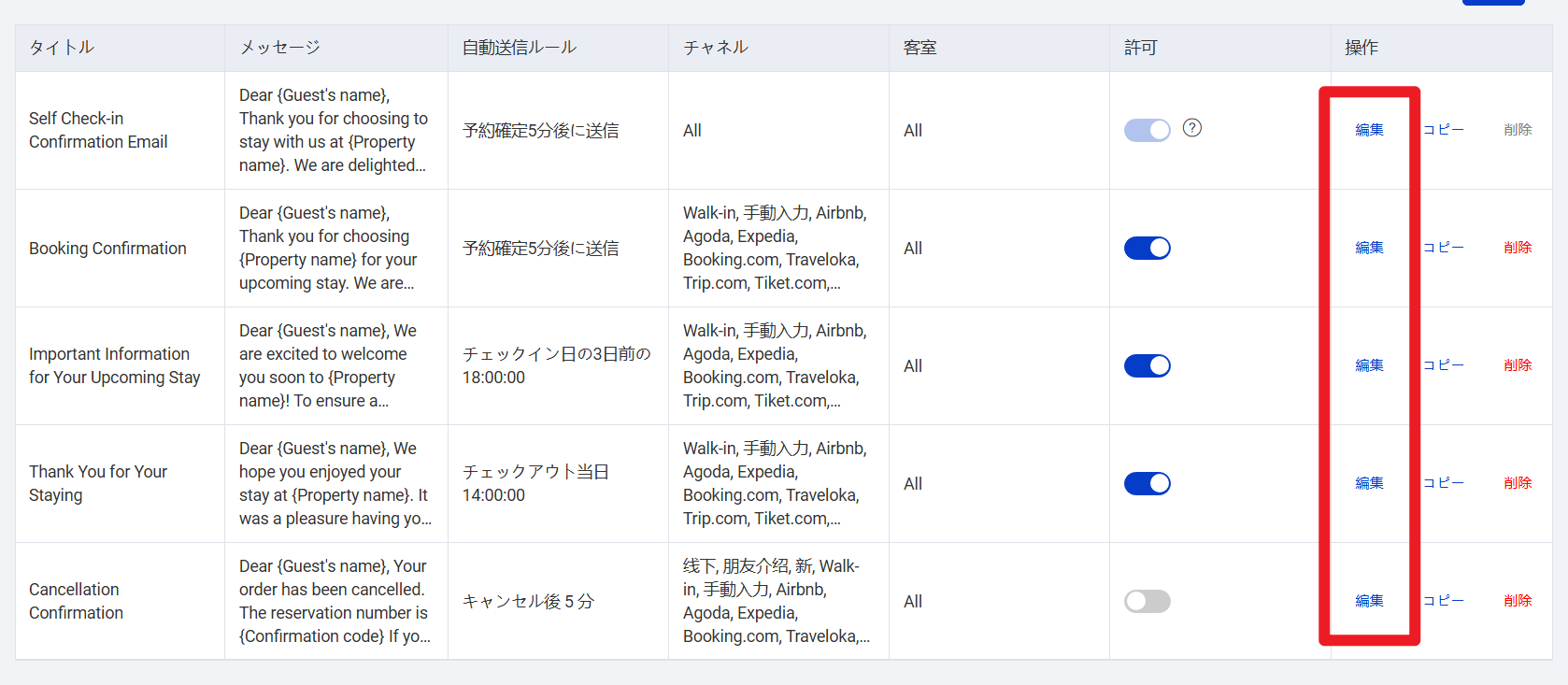Delete the Cancellation Confirmation template
1568x685 pixels.
(x=1518, y=601)
